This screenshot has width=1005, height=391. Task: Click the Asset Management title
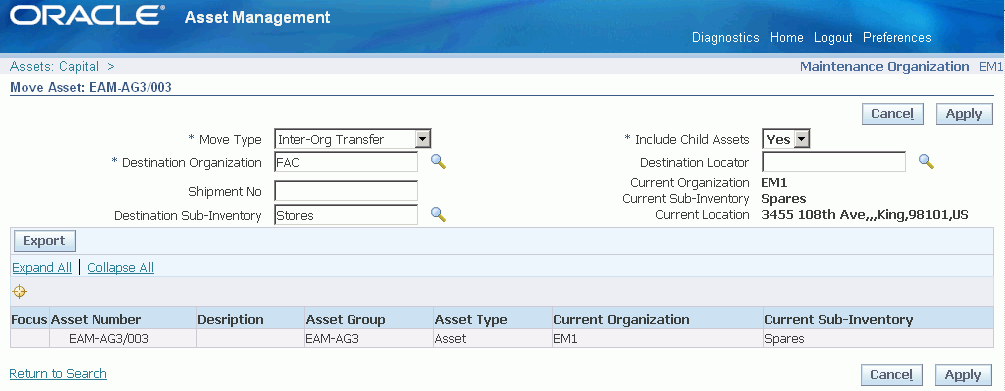click(x=258, y=17)
